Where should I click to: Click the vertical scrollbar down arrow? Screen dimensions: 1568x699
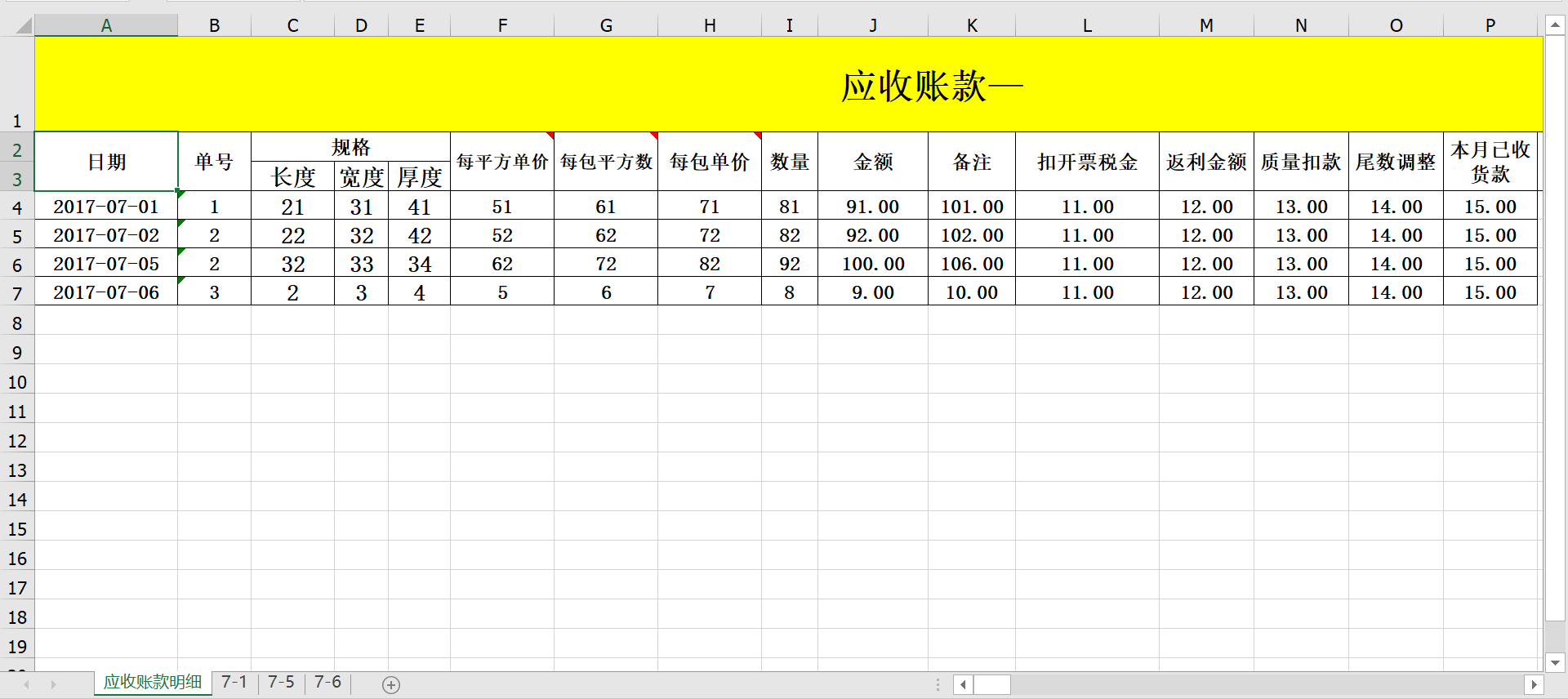coord(1555,662)
